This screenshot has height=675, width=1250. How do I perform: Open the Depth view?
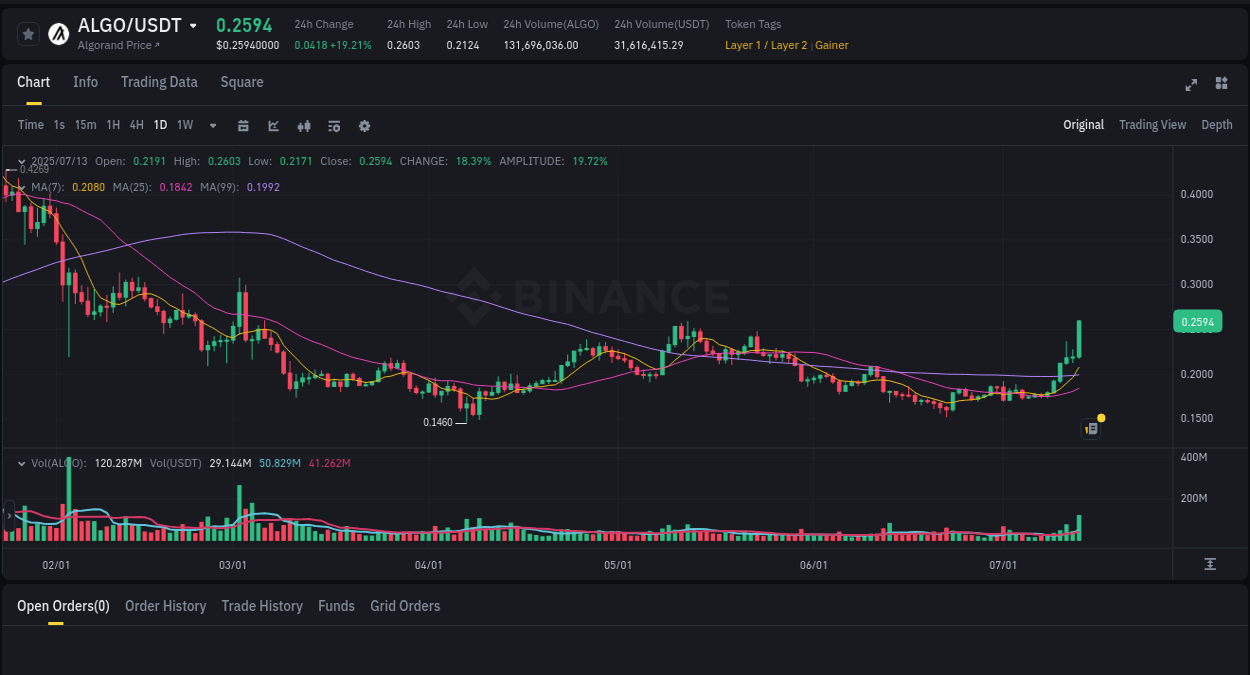pyautogui.click(x=1216, y=125)
